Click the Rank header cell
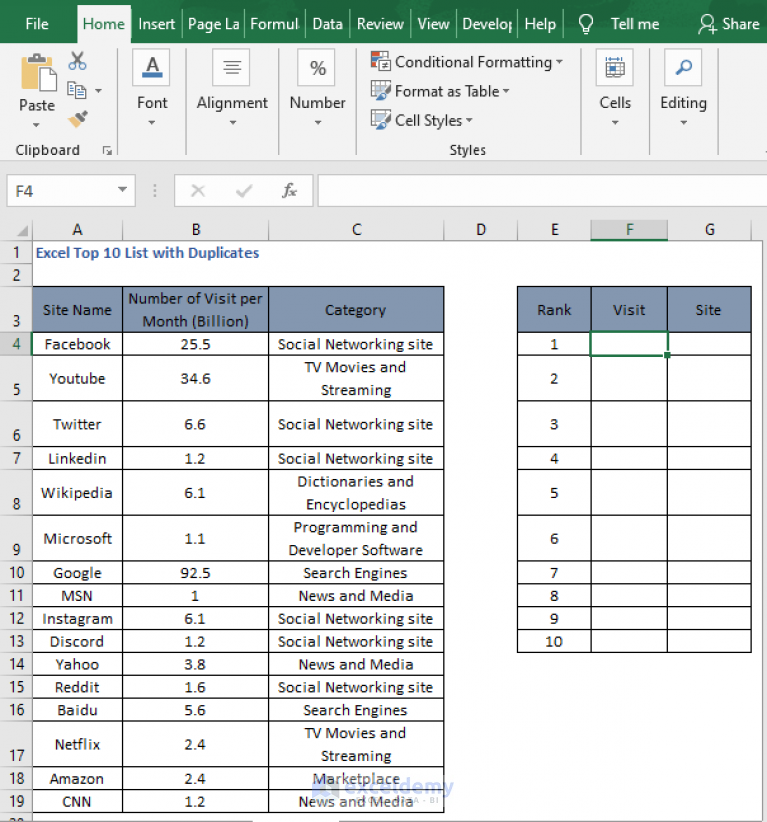This screenshot has height=822, width=767. (554, 310)
